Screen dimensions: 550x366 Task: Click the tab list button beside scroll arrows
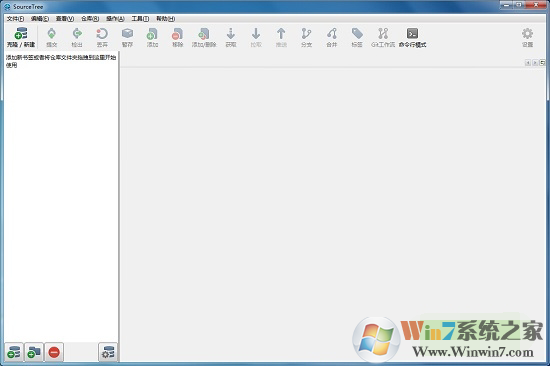click(x=542, y=62)
